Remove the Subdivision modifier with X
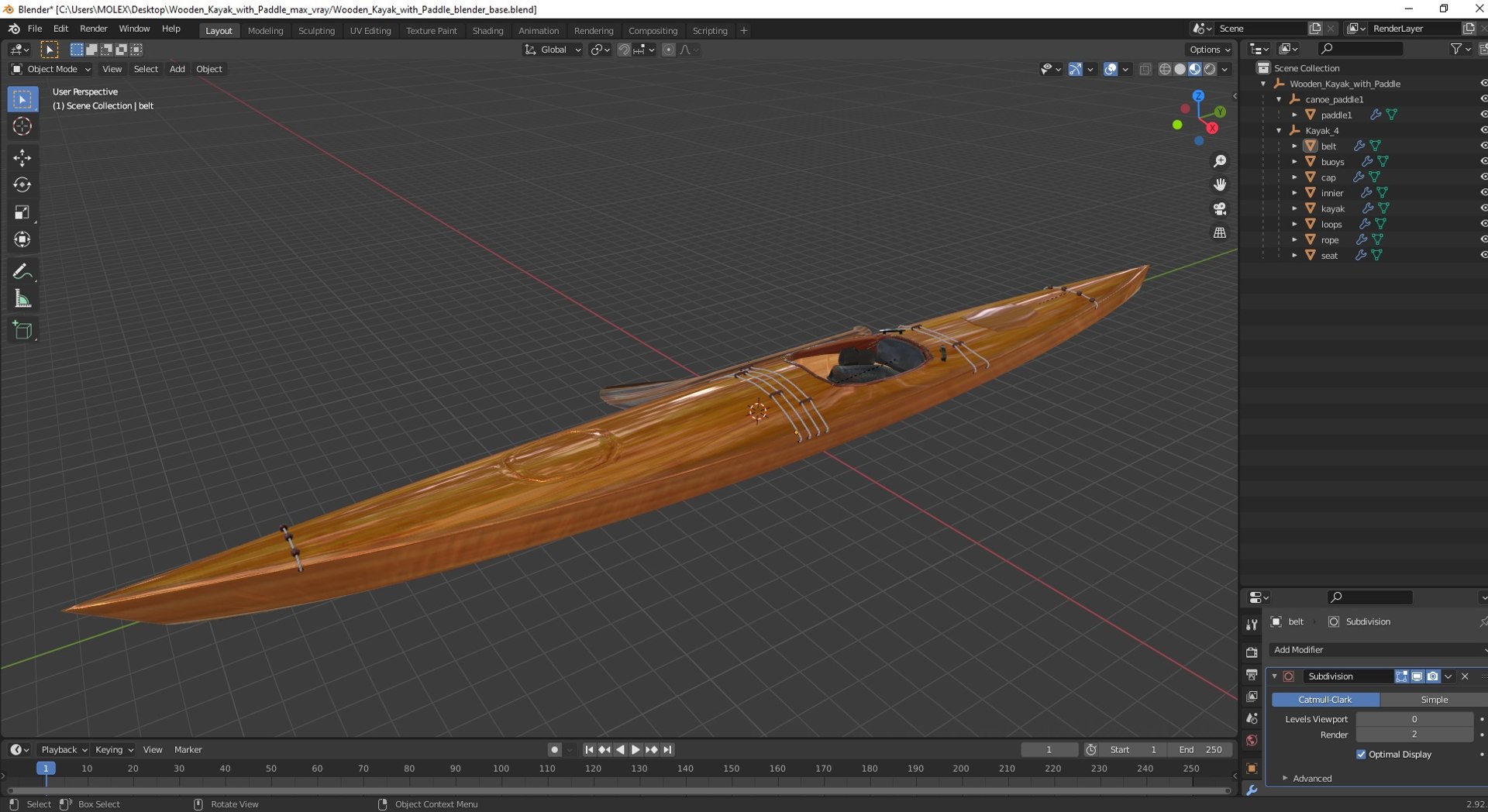The image size is (1488, 812). coord(1465,676)
